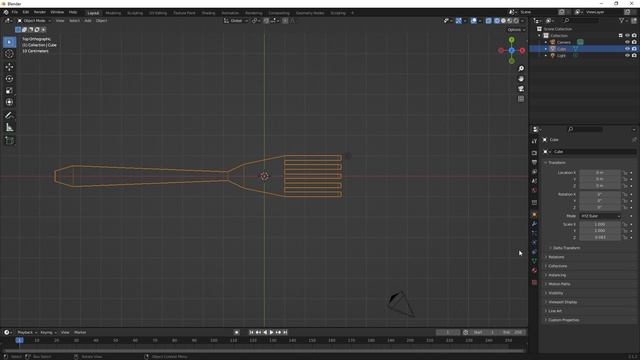Open the Global transform orientation dropdown
Viewport: 640px width, 360px height.
pos(236,21)
